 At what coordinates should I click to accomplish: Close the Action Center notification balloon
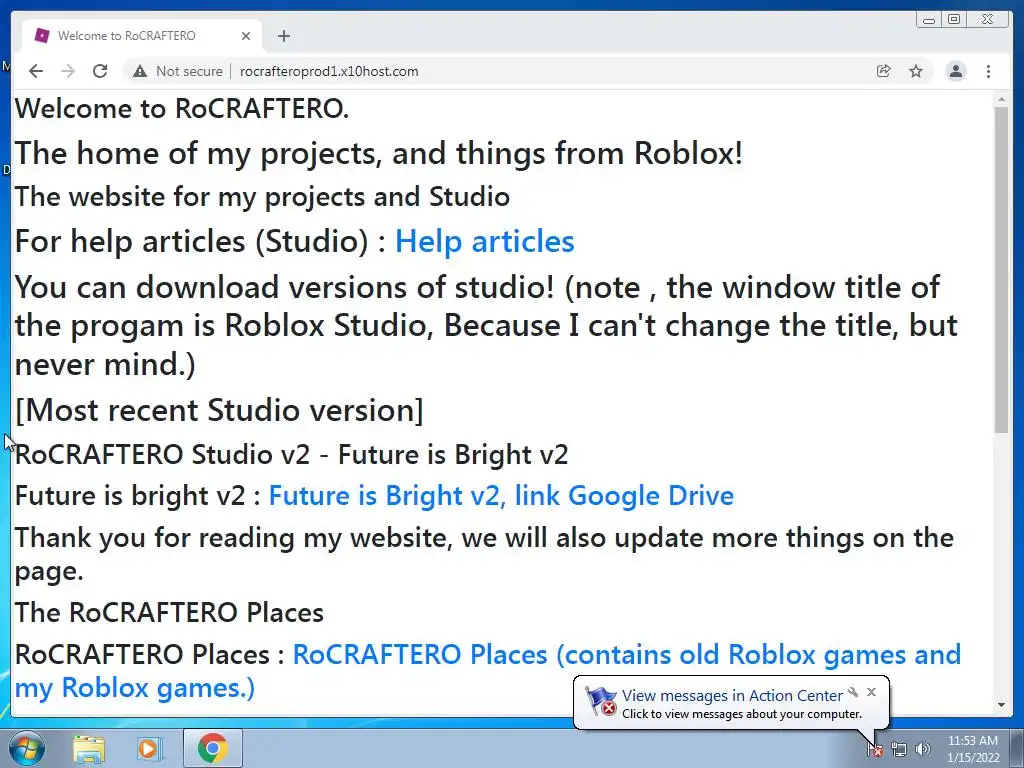(871, 692)
